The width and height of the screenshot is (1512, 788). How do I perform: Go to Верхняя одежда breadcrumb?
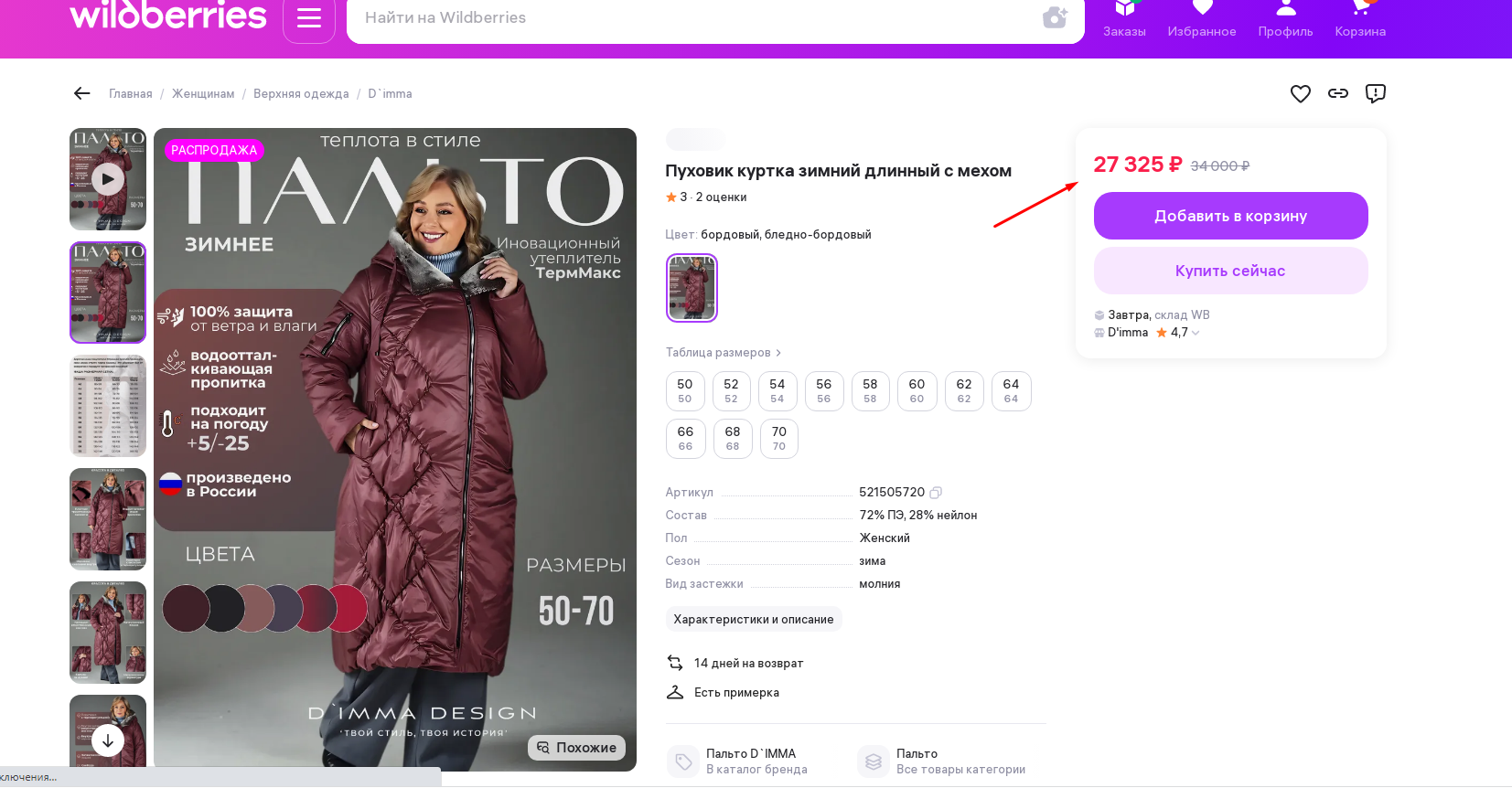coord(301,94)
